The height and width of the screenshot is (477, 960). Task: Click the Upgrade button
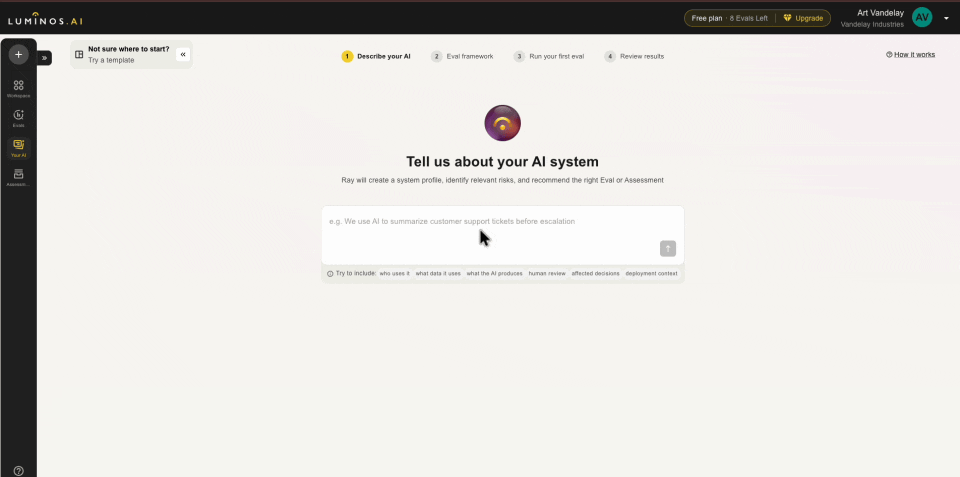[803, 18]
